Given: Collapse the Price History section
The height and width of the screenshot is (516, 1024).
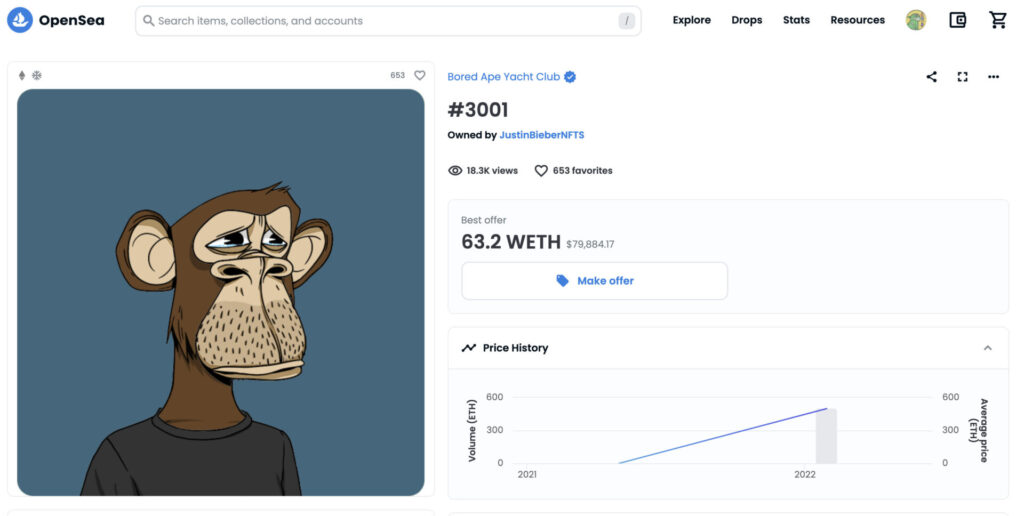Looking at the screenshot, I should (987, 348).
